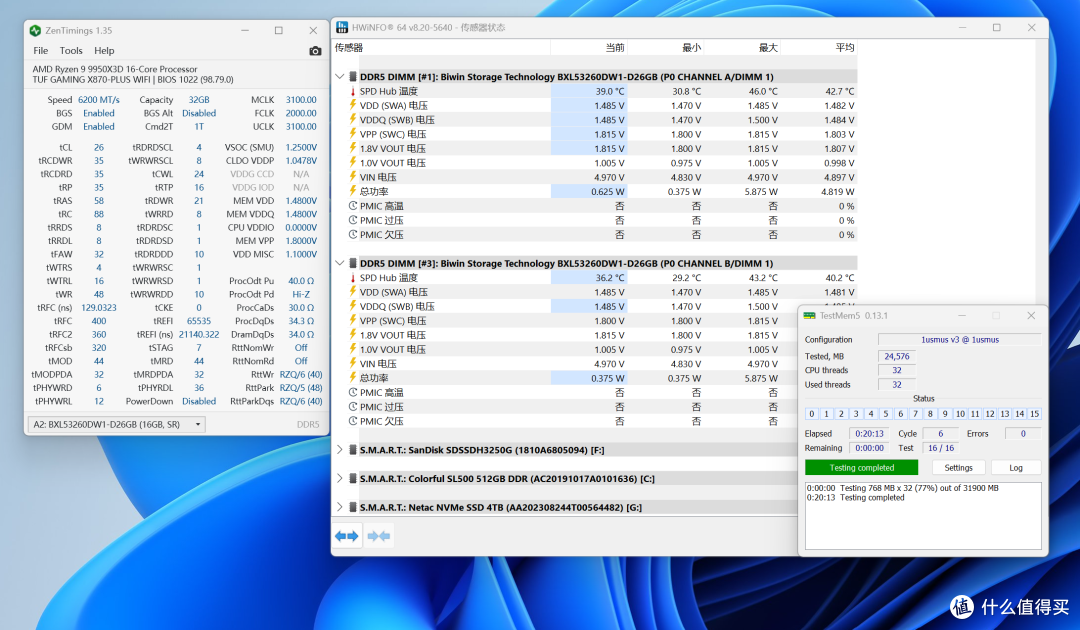Select DIMM #1 PMIC 过压 status icon

[x=353, y=220]
